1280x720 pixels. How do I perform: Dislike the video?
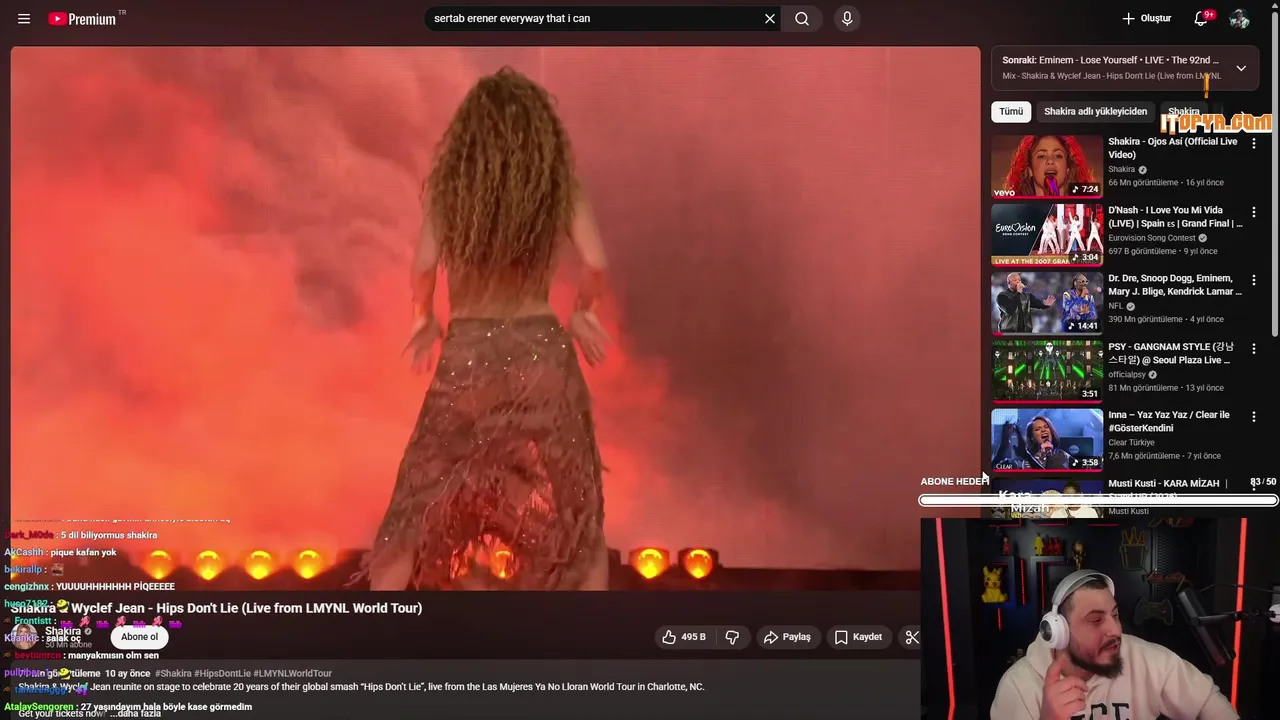click(732, 637)
